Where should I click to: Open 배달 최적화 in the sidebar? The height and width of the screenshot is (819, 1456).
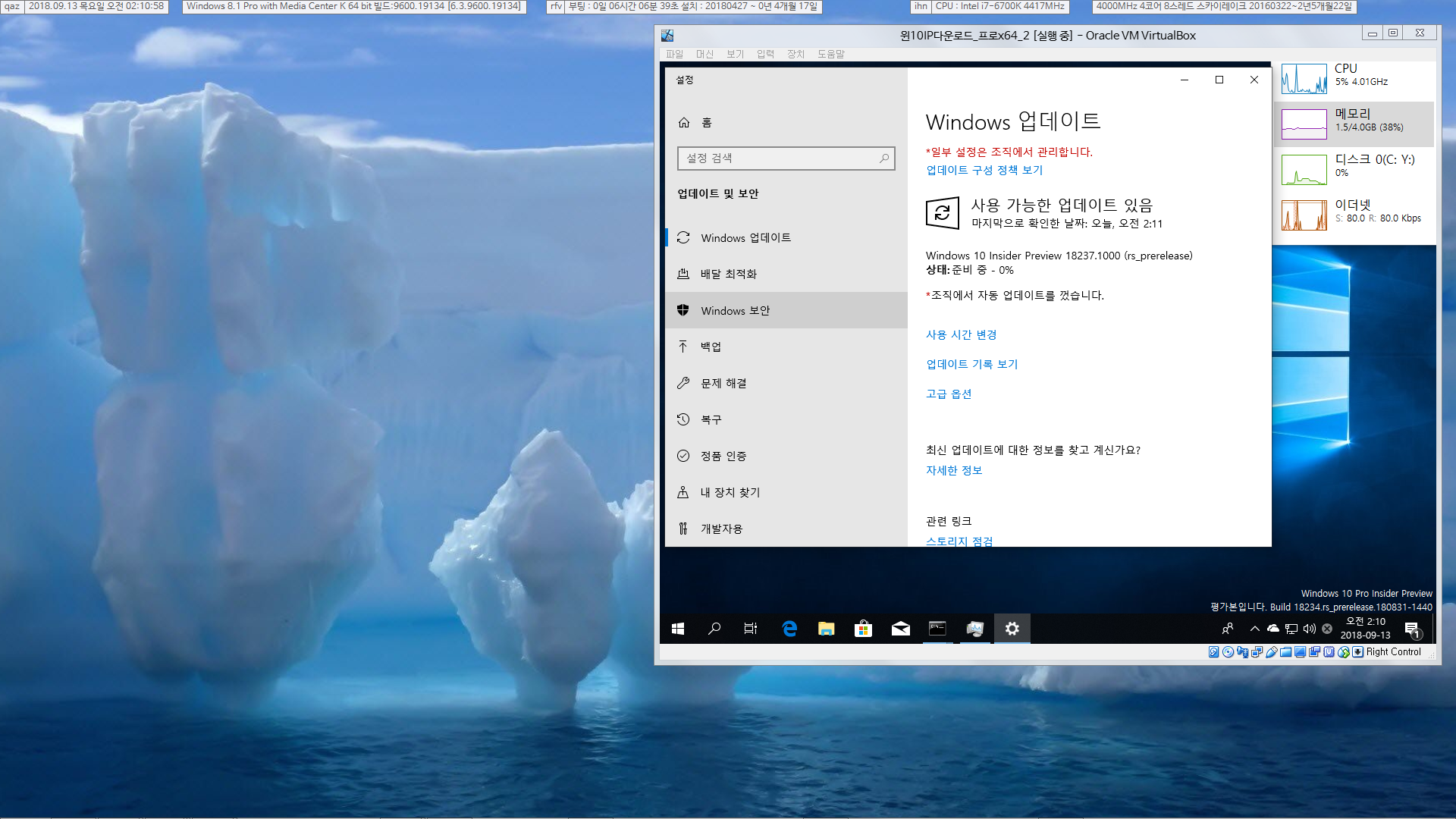(786, 274)
